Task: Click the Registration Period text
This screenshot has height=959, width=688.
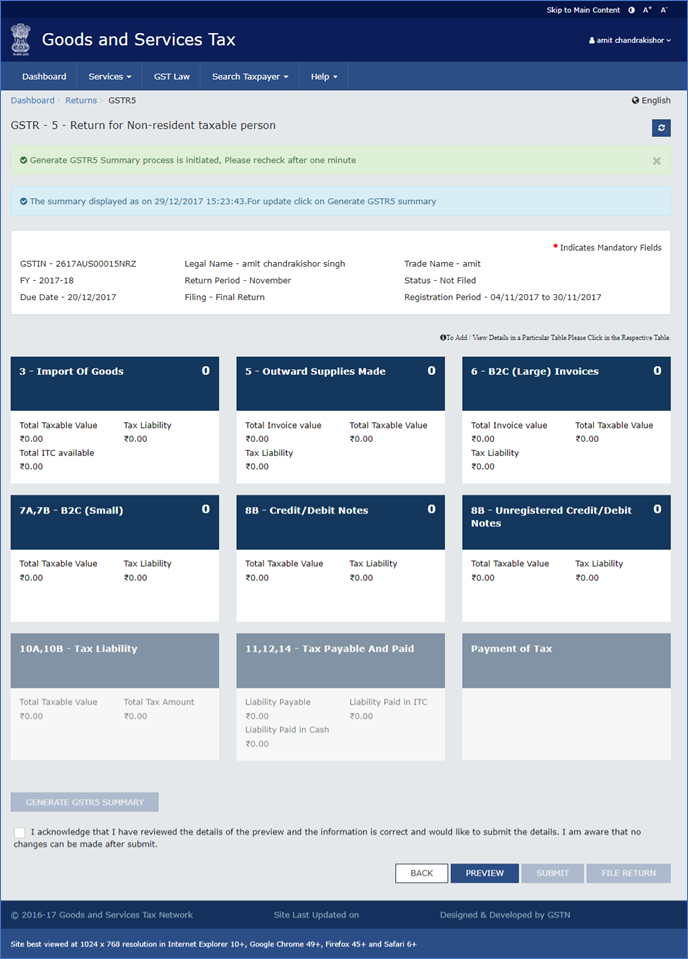Action: (502, 297)
